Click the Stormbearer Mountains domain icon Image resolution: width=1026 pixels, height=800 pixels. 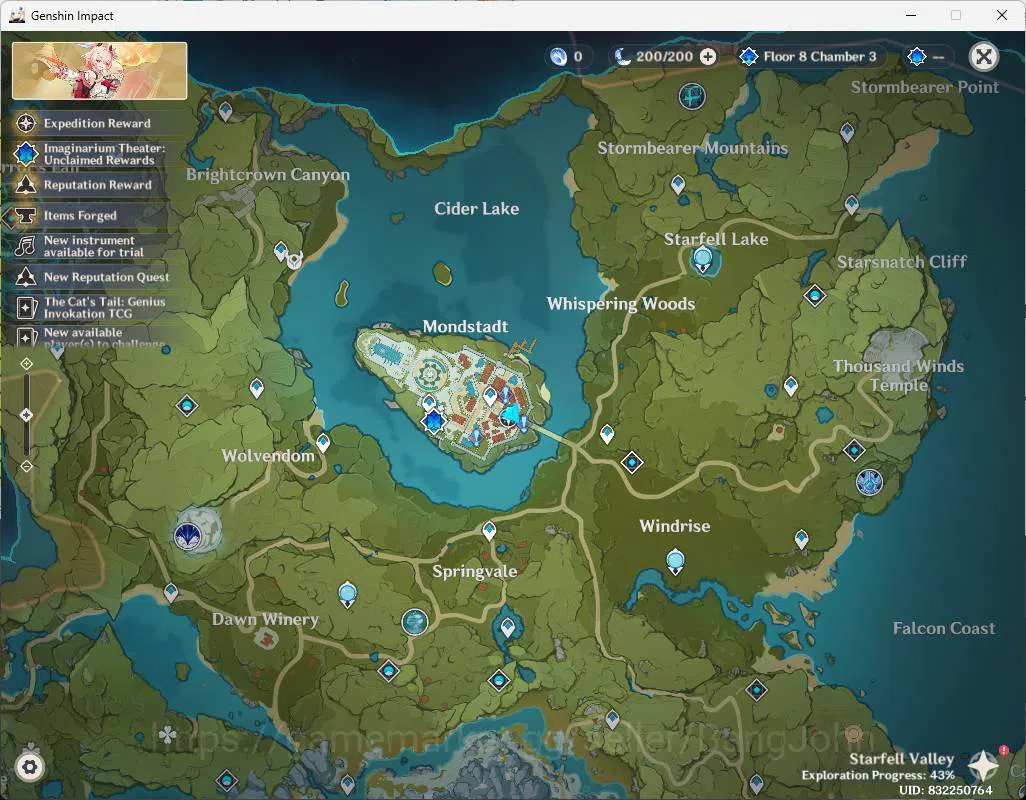point(692,96)
